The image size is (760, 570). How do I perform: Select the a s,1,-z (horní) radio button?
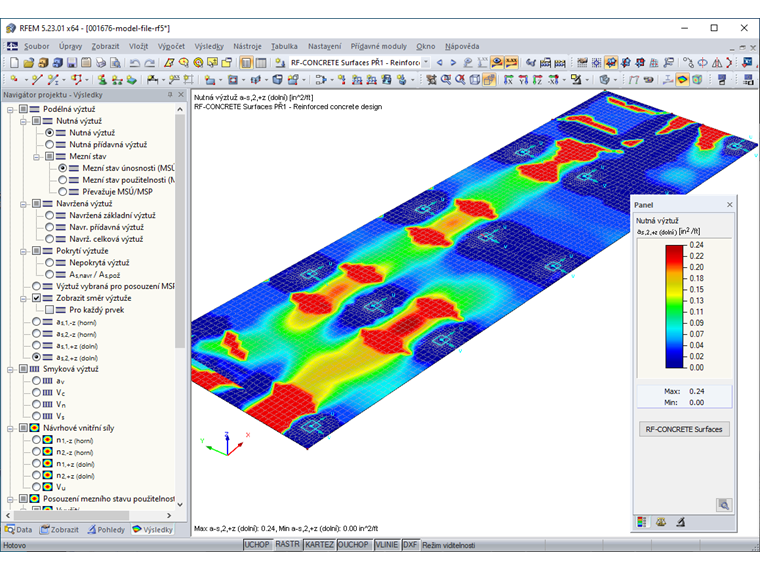tap(36, 321)
